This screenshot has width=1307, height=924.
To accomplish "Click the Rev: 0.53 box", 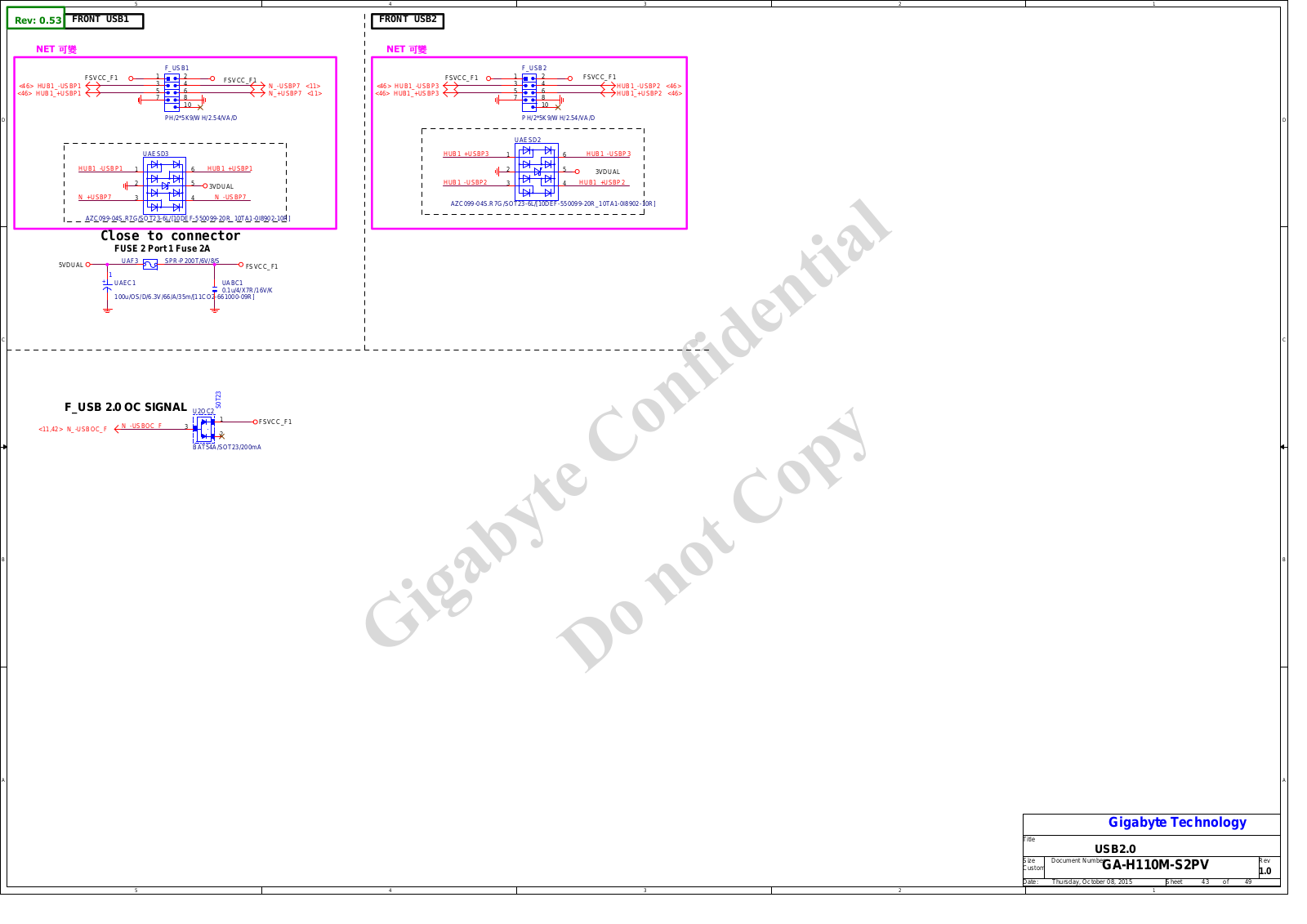I will (36, 19).
